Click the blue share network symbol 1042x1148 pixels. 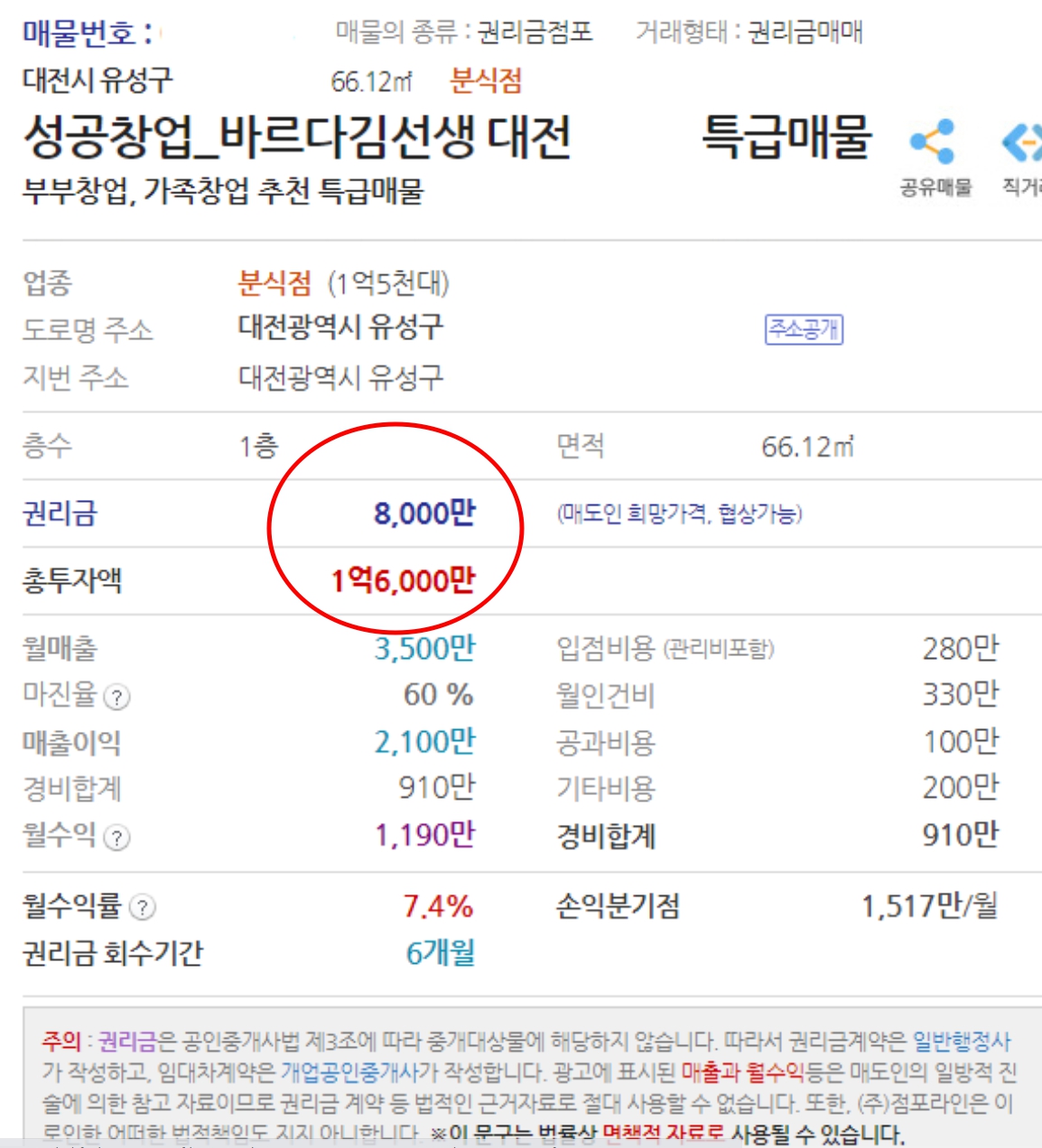[x=930, y=140]
